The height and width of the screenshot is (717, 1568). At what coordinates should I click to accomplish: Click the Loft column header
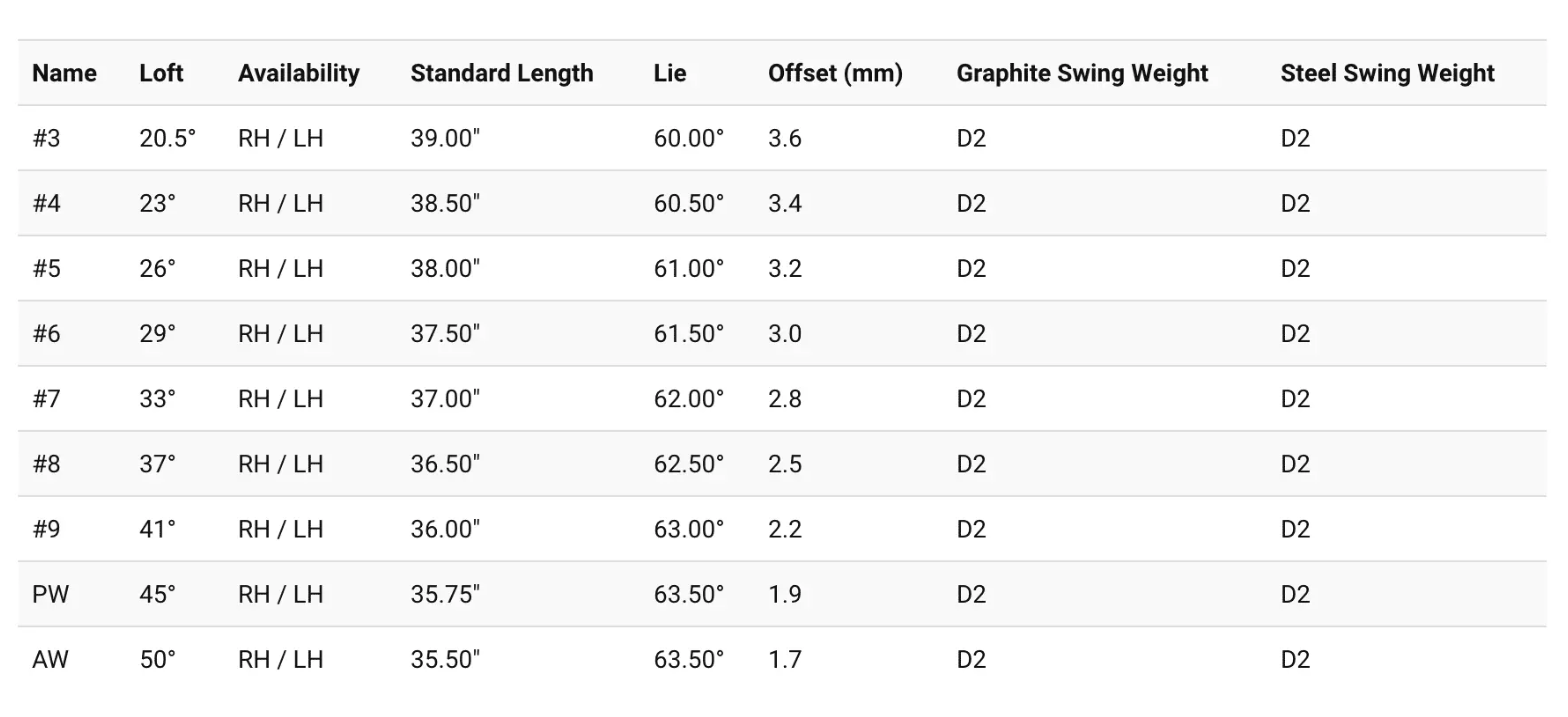pos(161,73)
